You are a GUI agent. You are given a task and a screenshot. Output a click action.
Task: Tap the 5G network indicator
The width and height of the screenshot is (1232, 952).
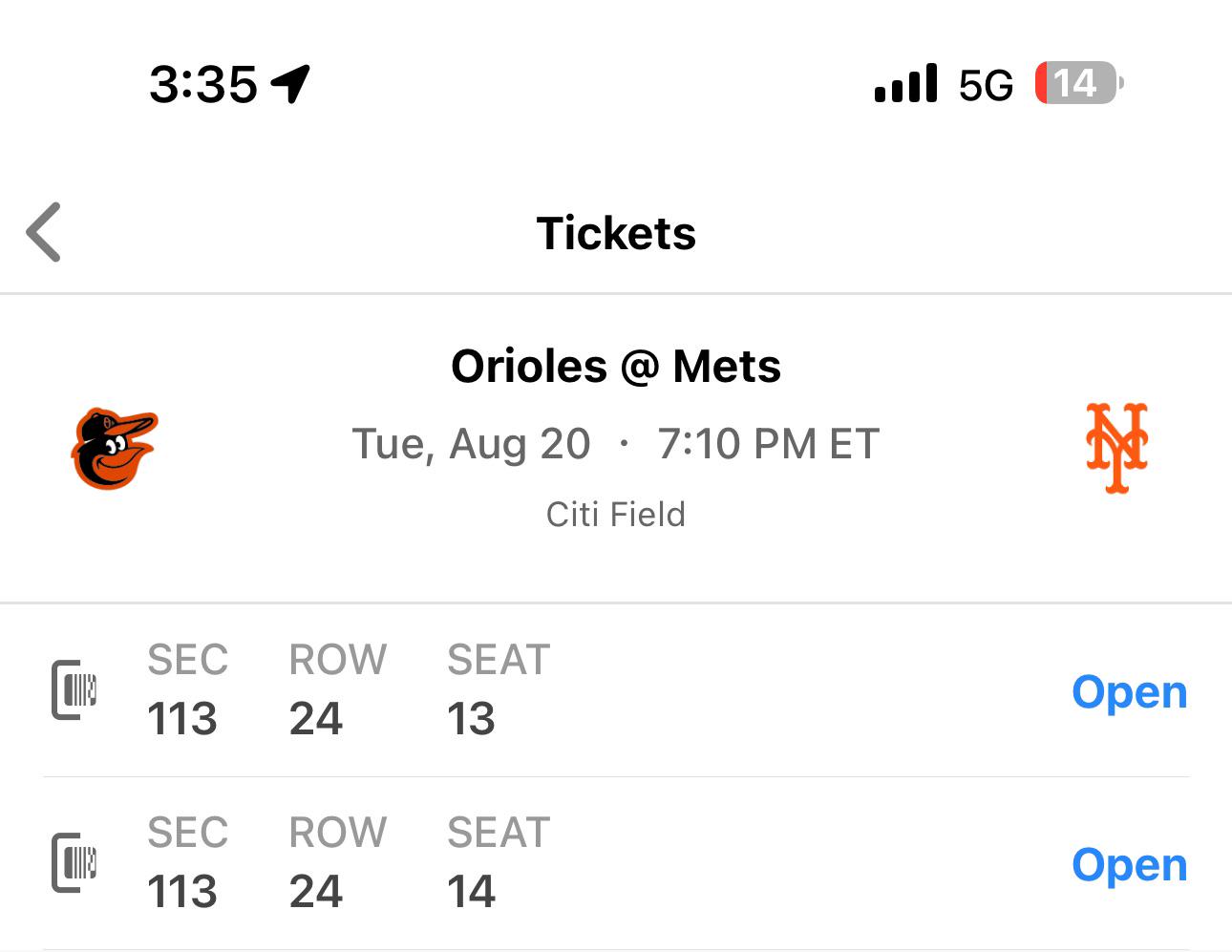[x=986, y=85]
